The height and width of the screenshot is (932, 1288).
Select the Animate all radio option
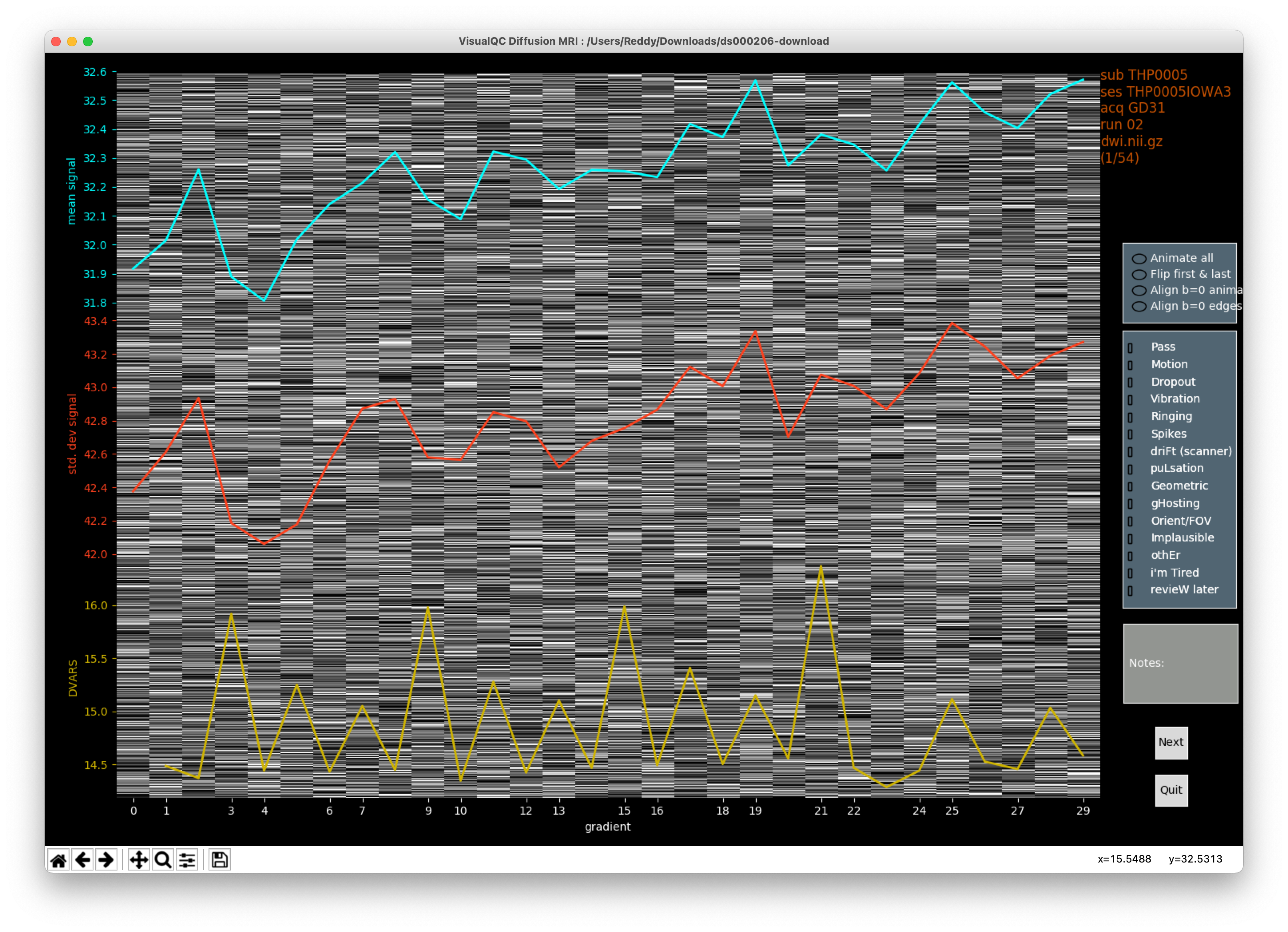[1139, 258]
